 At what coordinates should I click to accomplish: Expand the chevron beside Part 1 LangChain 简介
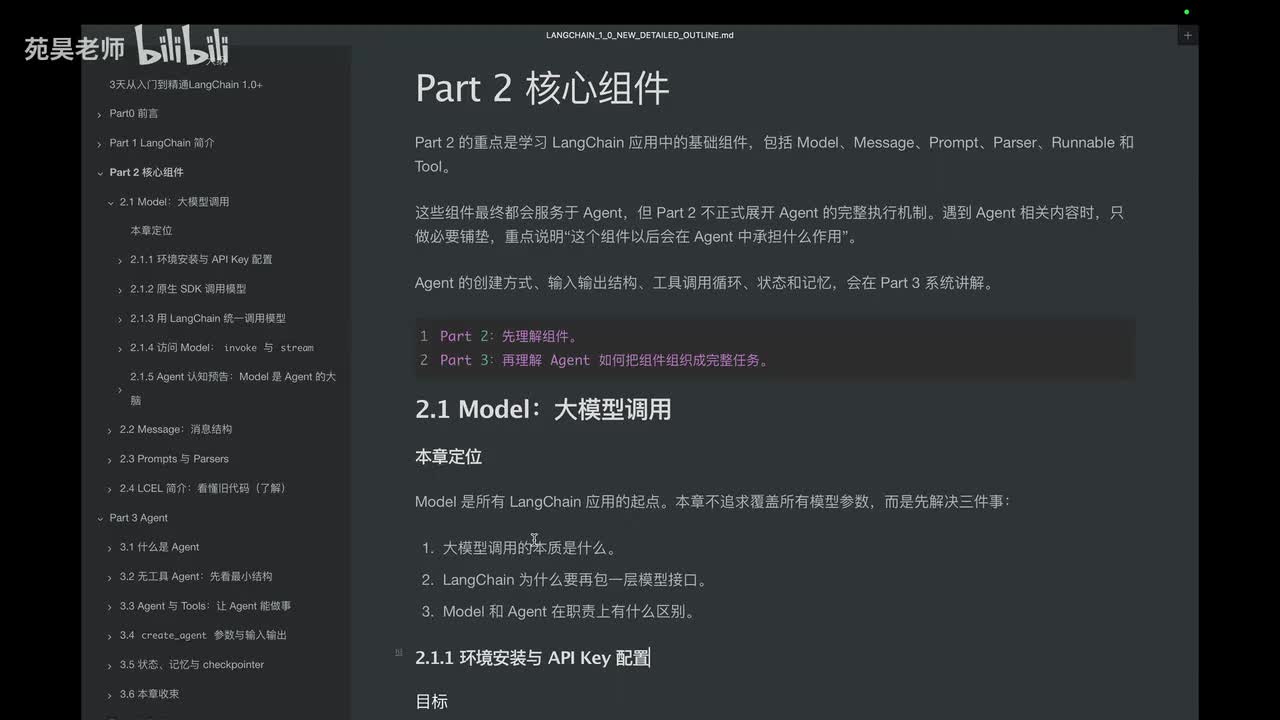(x=99, y=144)
